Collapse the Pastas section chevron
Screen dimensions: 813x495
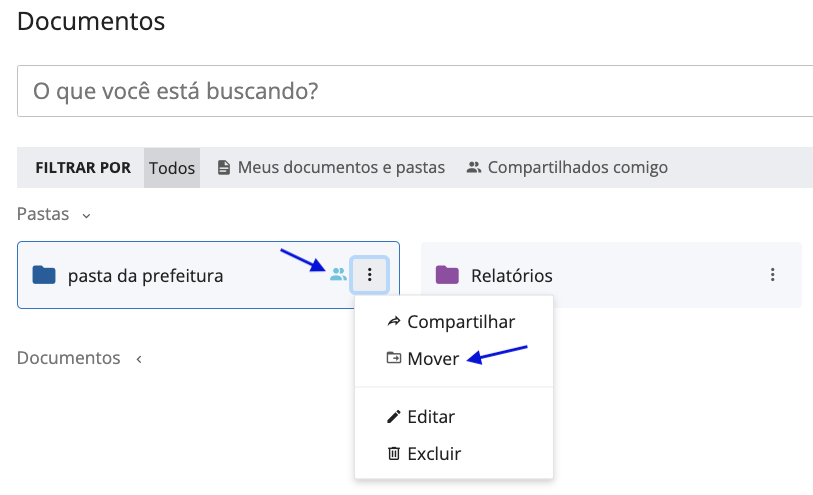(x=87, y=215)
